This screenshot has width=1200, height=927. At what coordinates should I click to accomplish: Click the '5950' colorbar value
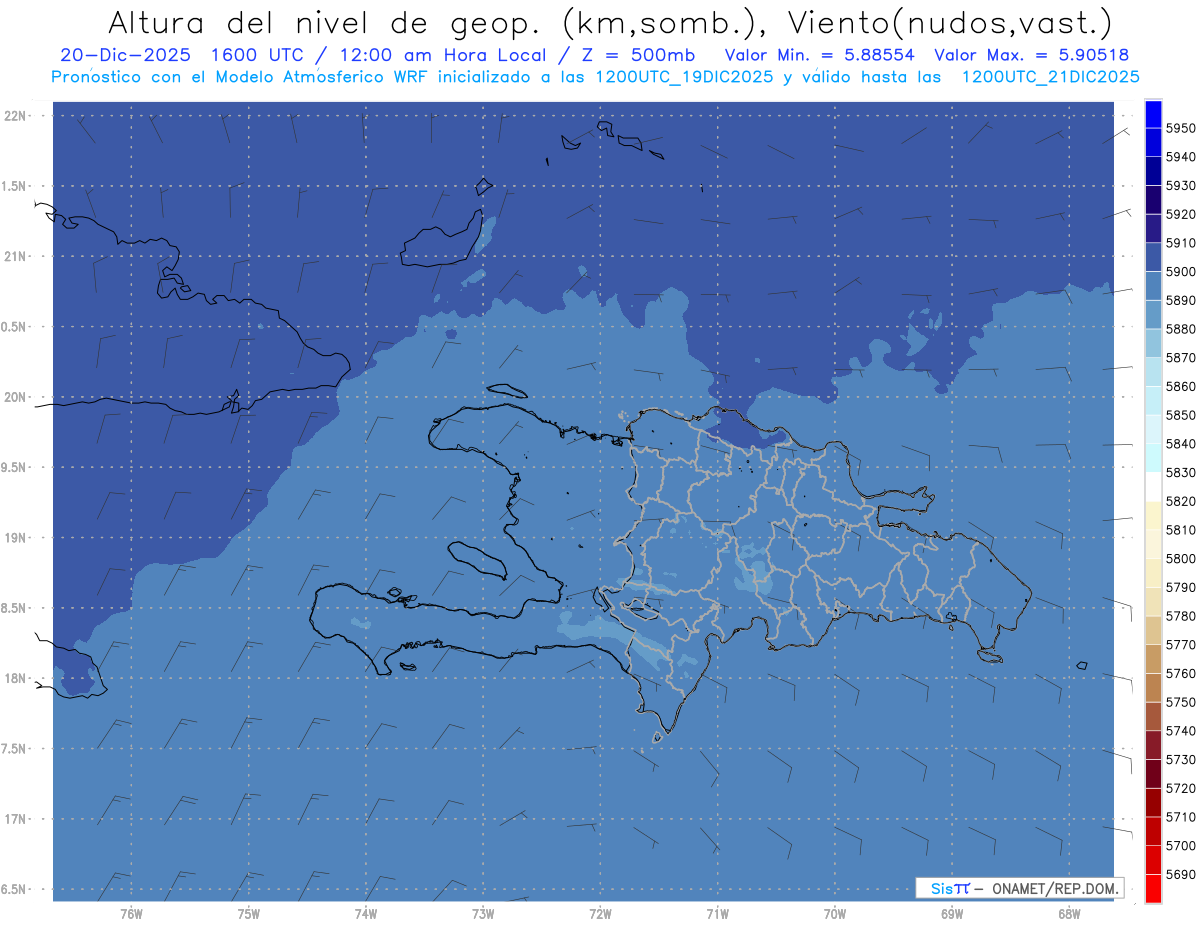pyautogui.click(x=1181, y=128)
